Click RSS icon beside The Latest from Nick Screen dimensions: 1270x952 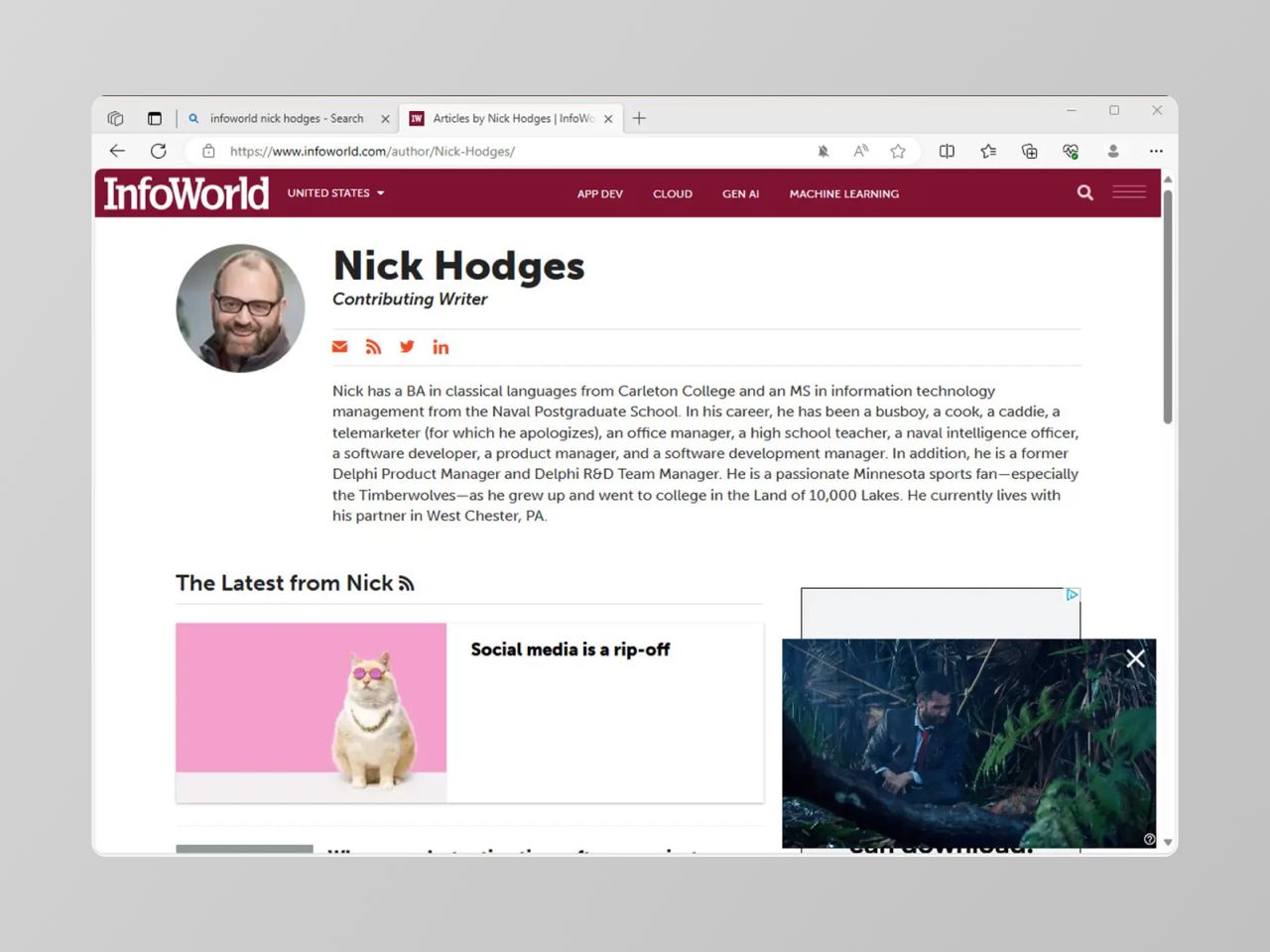406,583
